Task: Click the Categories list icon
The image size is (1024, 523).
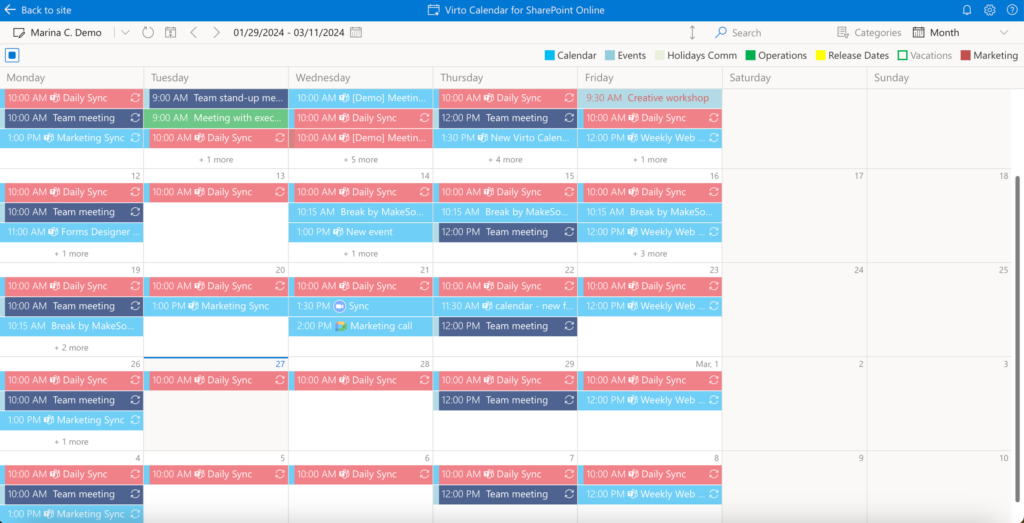Action: pyautogui.click(x=842, y=33)
